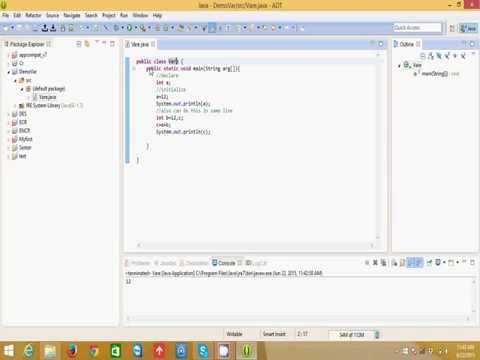Image resolution: width=480 pixels, height=360 pixels.
Task: Toggle Hide Static Members in Outline toolbar
Action: (447, 56)
